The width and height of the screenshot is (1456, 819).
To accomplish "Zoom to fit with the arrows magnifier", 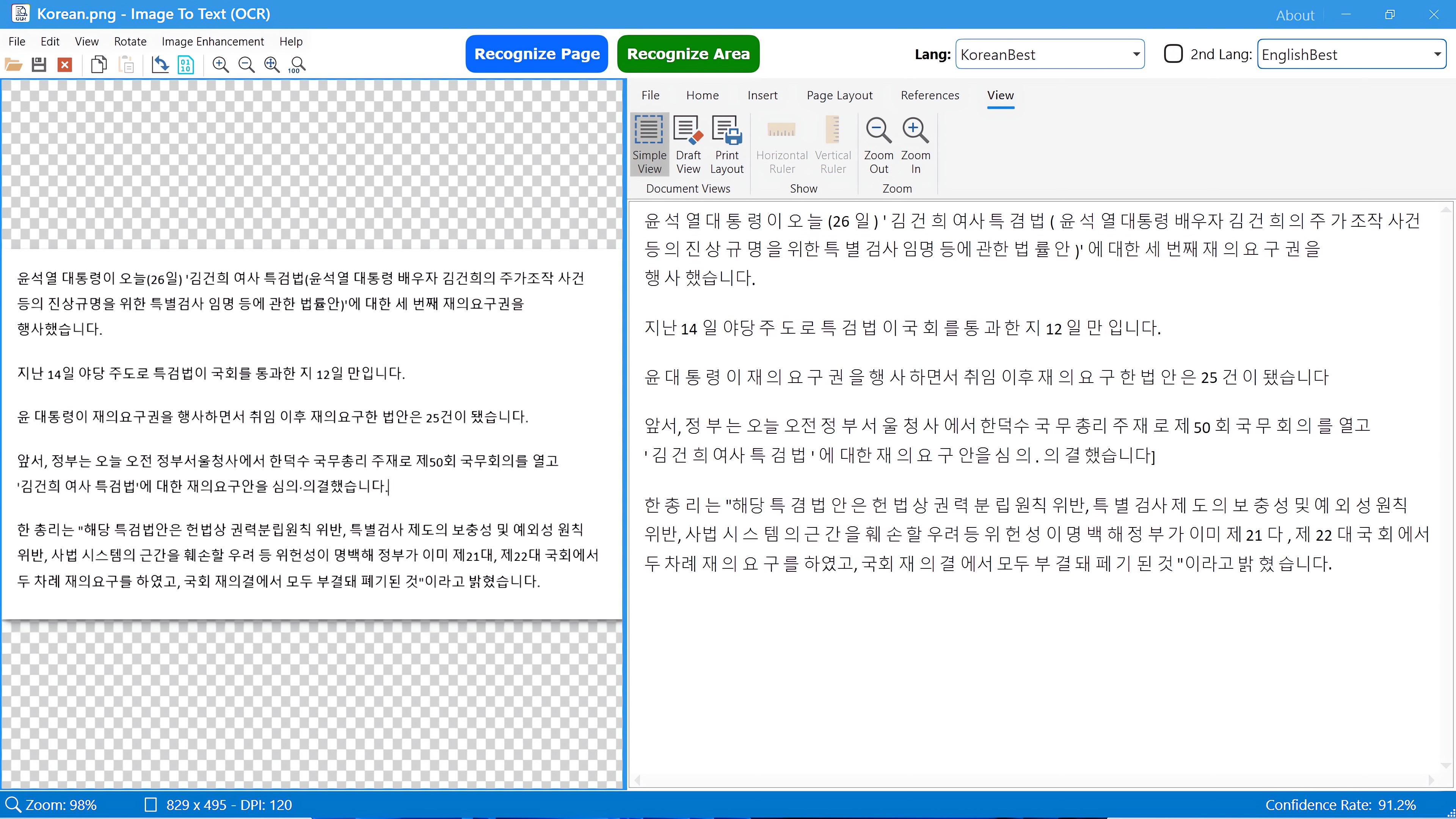I will [272, 64].
